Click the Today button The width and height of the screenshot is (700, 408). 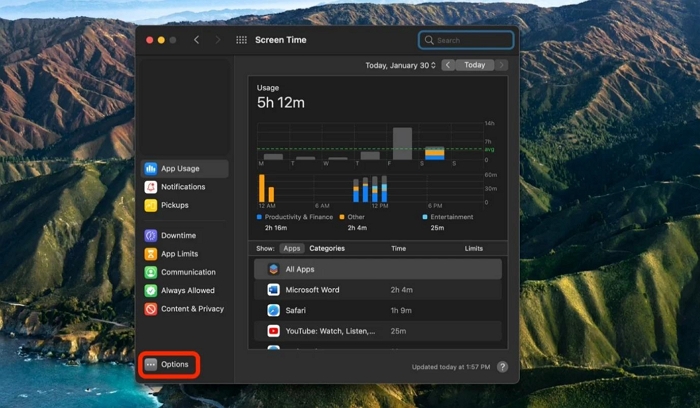click(x=475, y=65)
